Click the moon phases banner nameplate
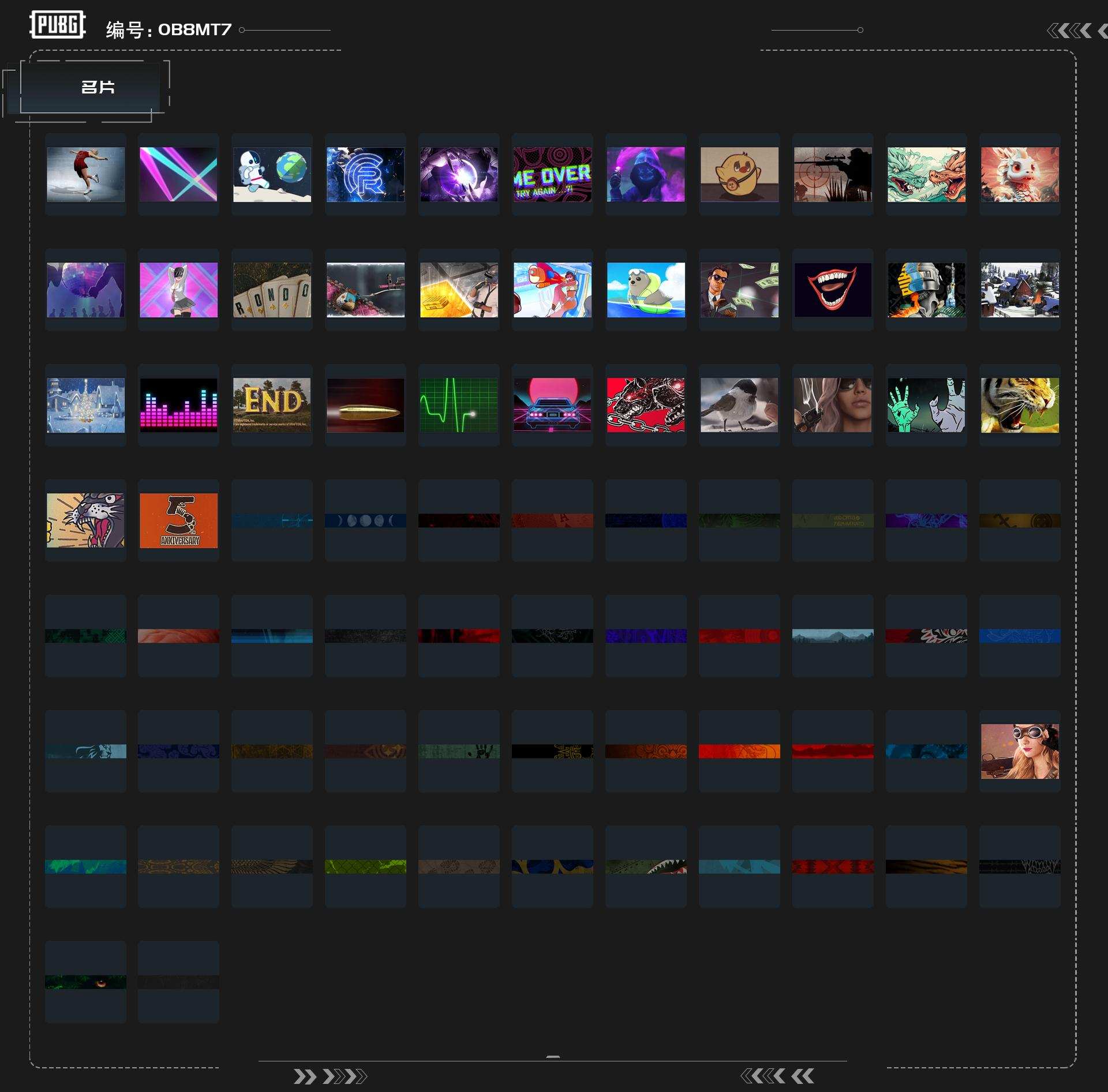Screen dimensions: 1108x1092 (x=365, y=520)
